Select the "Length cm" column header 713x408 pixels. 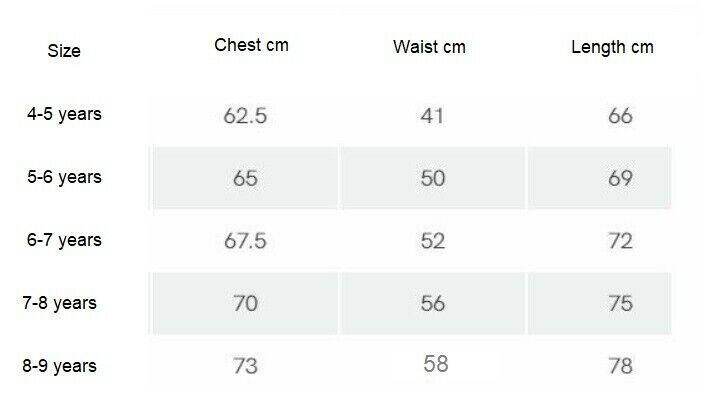coord(612,47)
